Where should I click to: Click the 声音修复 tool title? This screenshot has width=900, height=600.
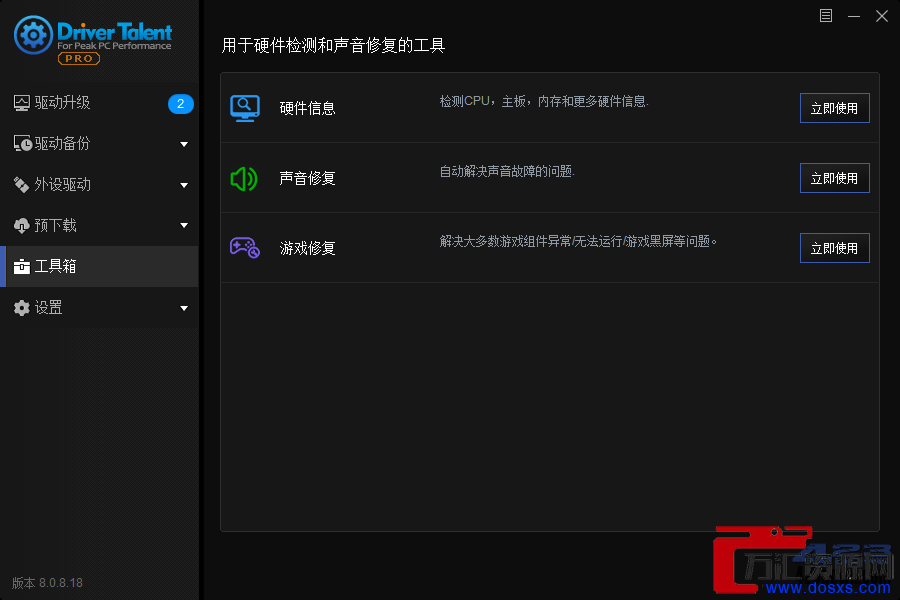coord(307,178)
